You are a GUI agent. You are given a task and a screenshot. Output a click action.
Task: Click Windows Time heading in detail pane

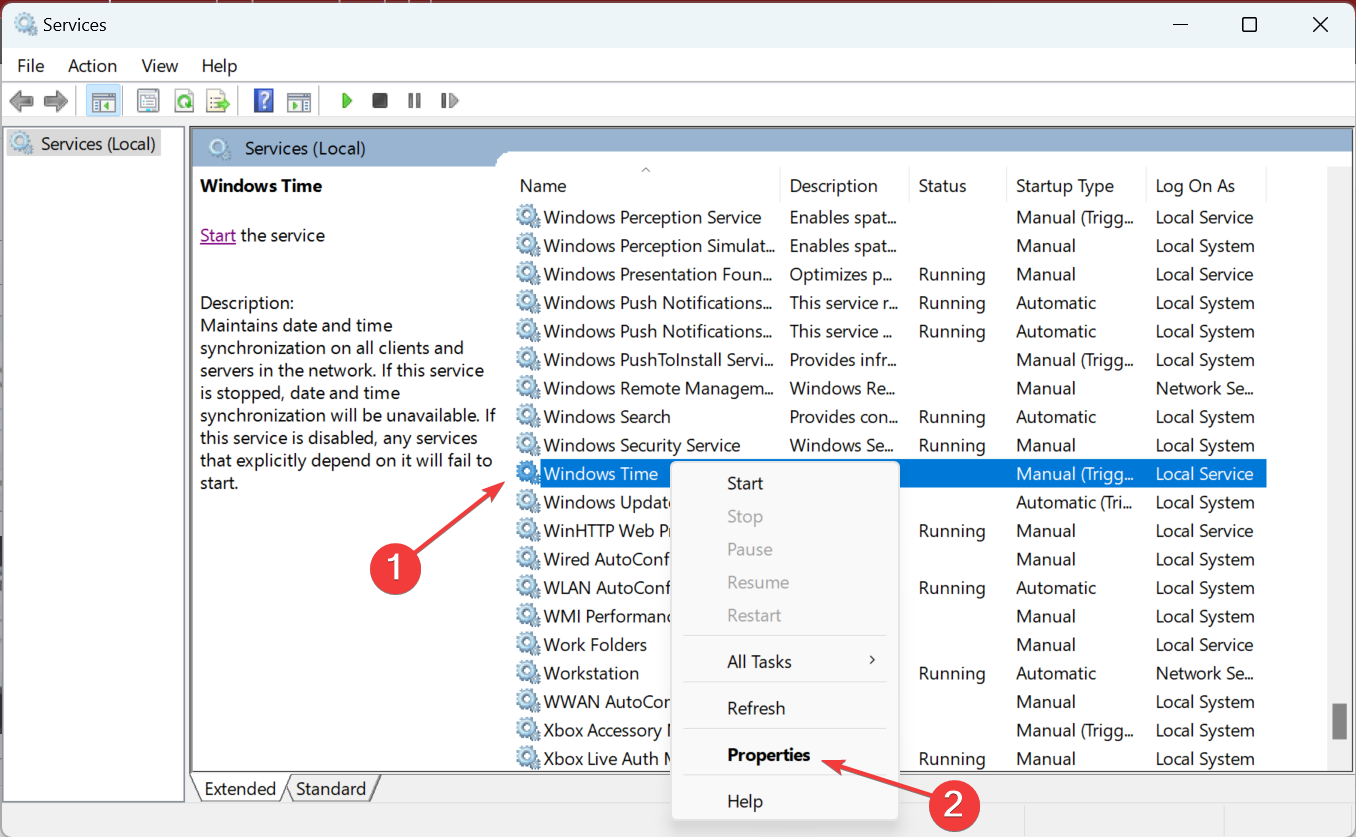261,186
